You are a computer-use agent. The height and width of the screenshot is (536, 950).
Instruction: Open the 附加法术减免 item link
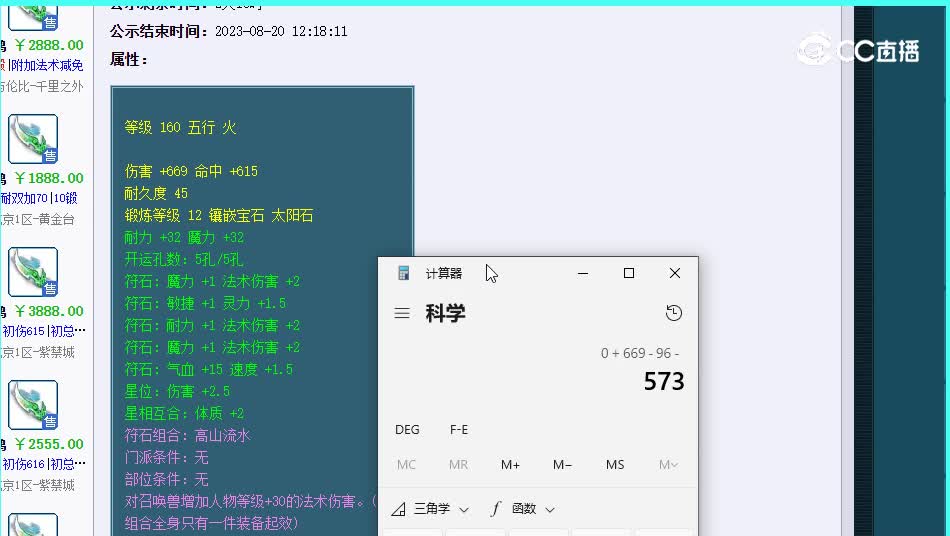pos(46,65)
